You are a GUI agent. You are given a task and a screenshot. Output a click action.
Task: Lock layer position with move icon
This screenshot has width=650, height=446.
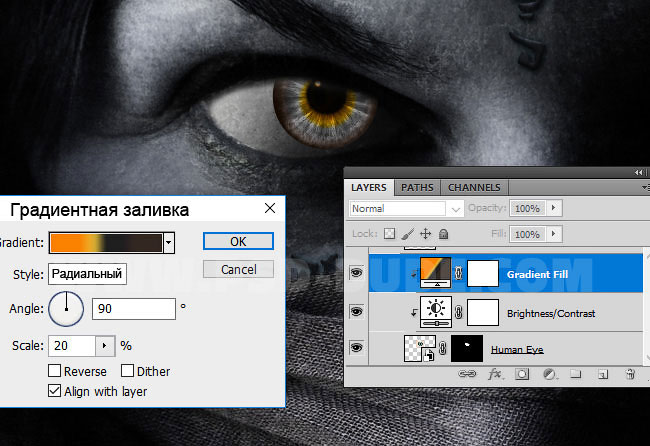[424, 233]
